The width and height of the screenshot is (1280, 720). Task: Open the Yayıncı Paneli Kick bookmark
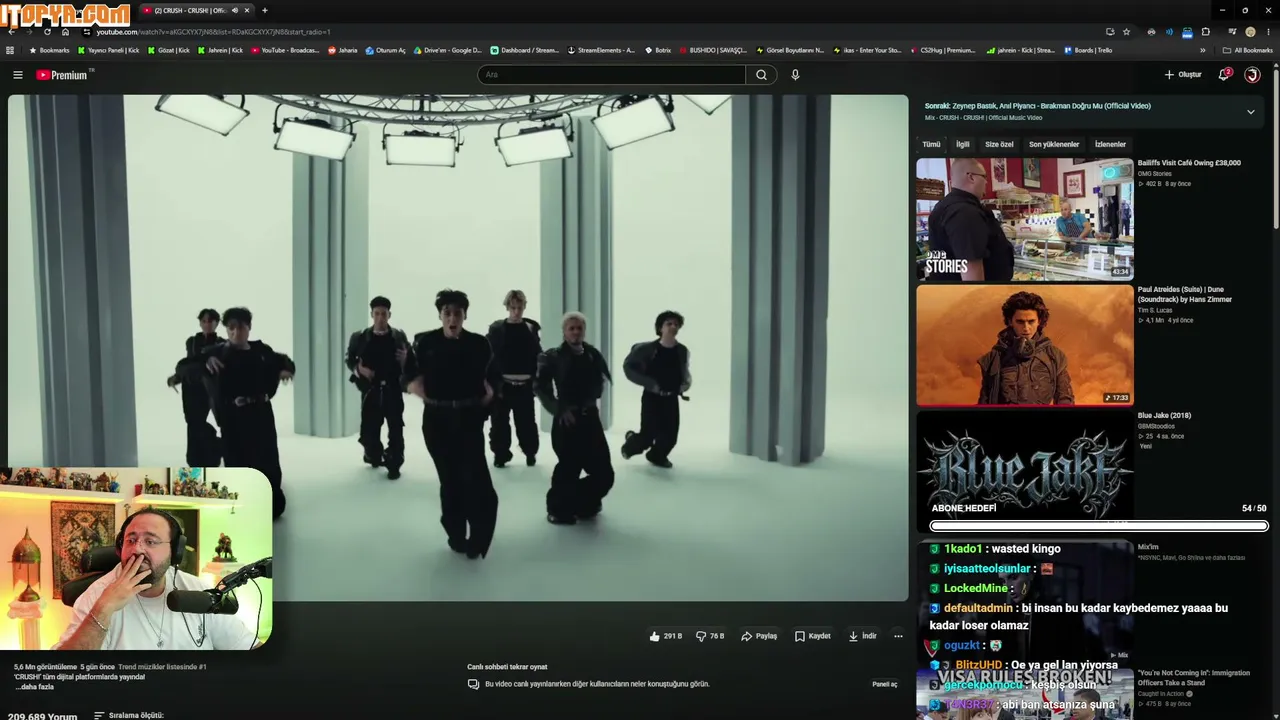coord(108,50)
